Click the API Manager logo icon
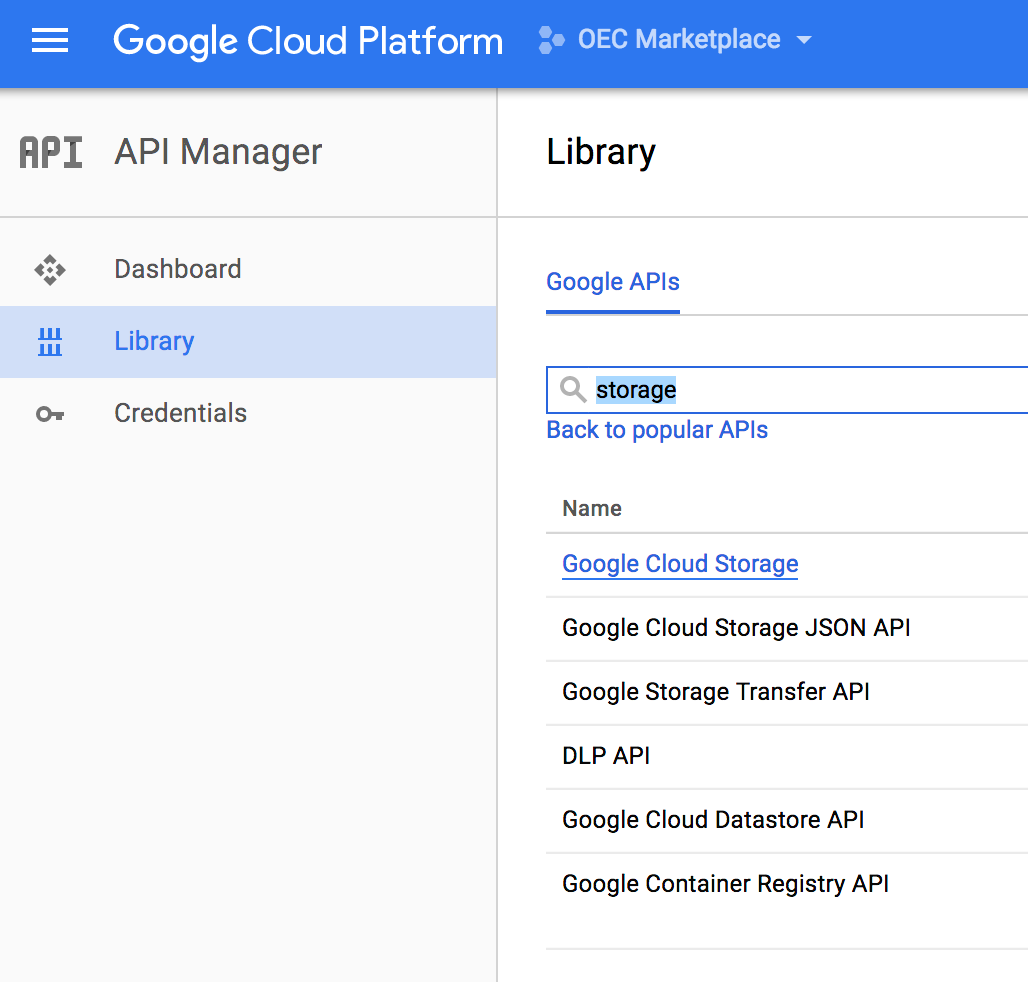The image size is (1028, 982). point(51,153)
